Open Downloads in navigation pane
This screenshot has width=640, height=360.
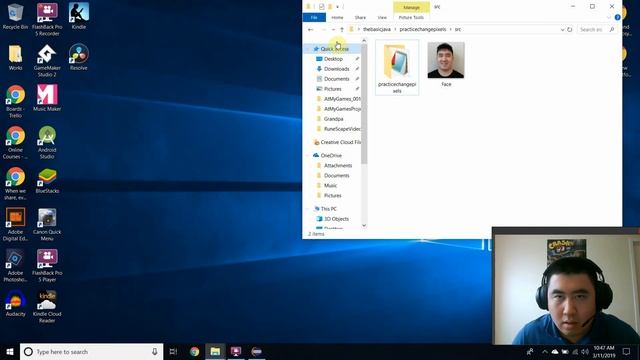[336, 69]
